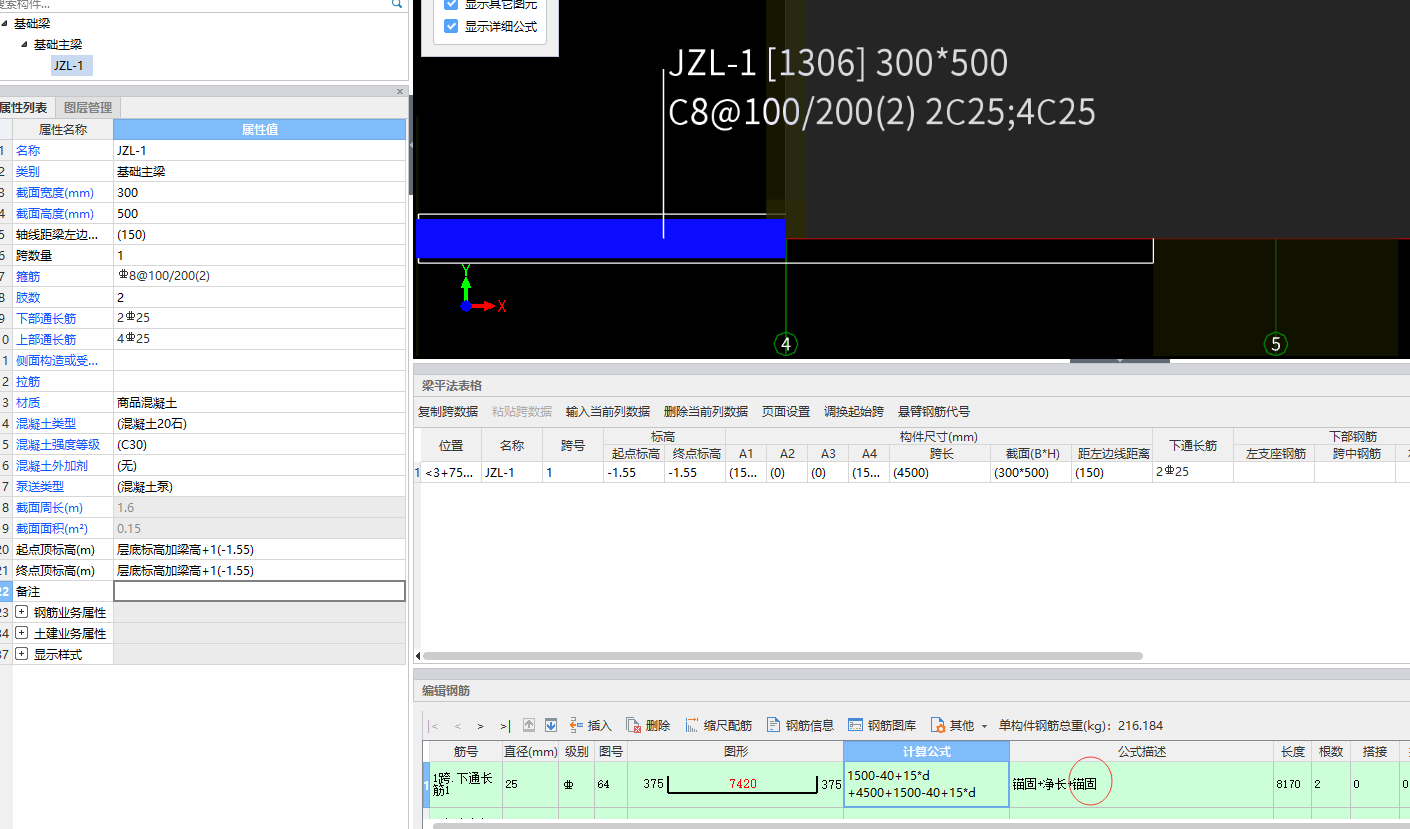
Task: Click 计算公式 column header
Action: (926, 752)
